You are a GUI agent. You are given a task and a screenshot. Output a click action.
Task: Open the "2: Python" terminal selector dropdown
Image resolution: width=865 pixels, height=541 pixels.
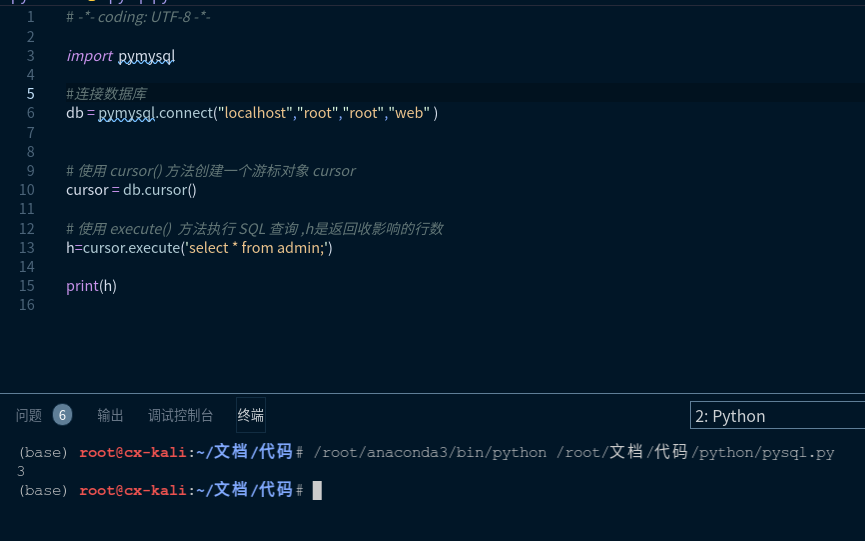click(x=776, y=416)
